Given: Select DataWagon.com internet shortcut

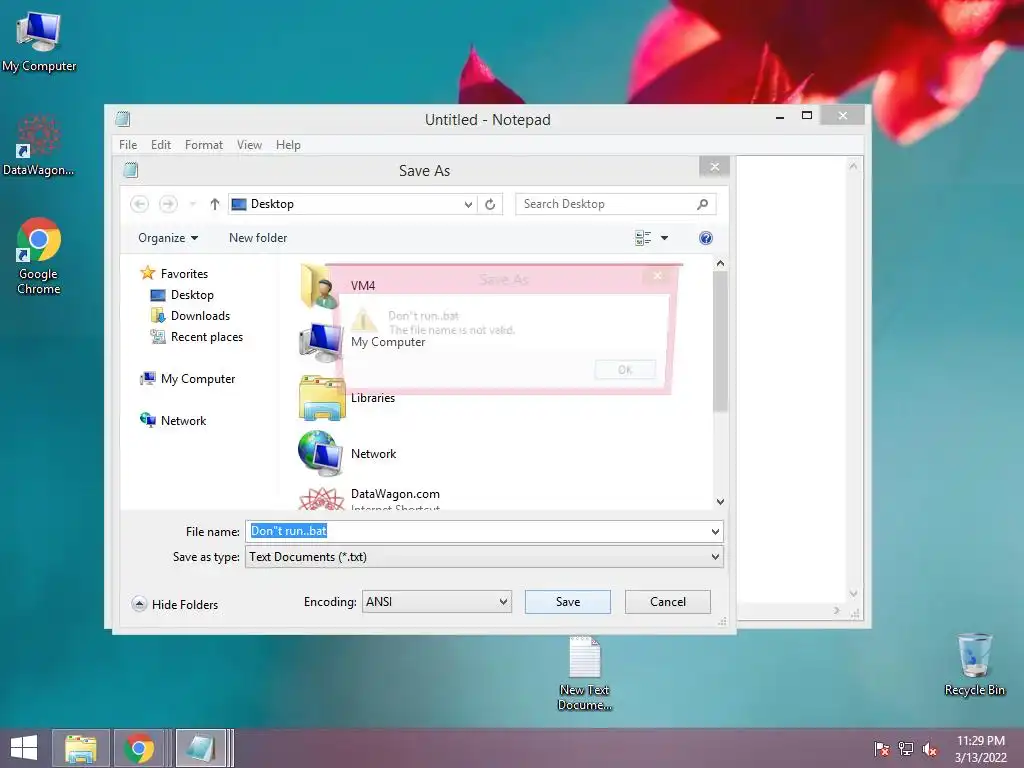Looking at the screenshot, I should pos(370,498).
